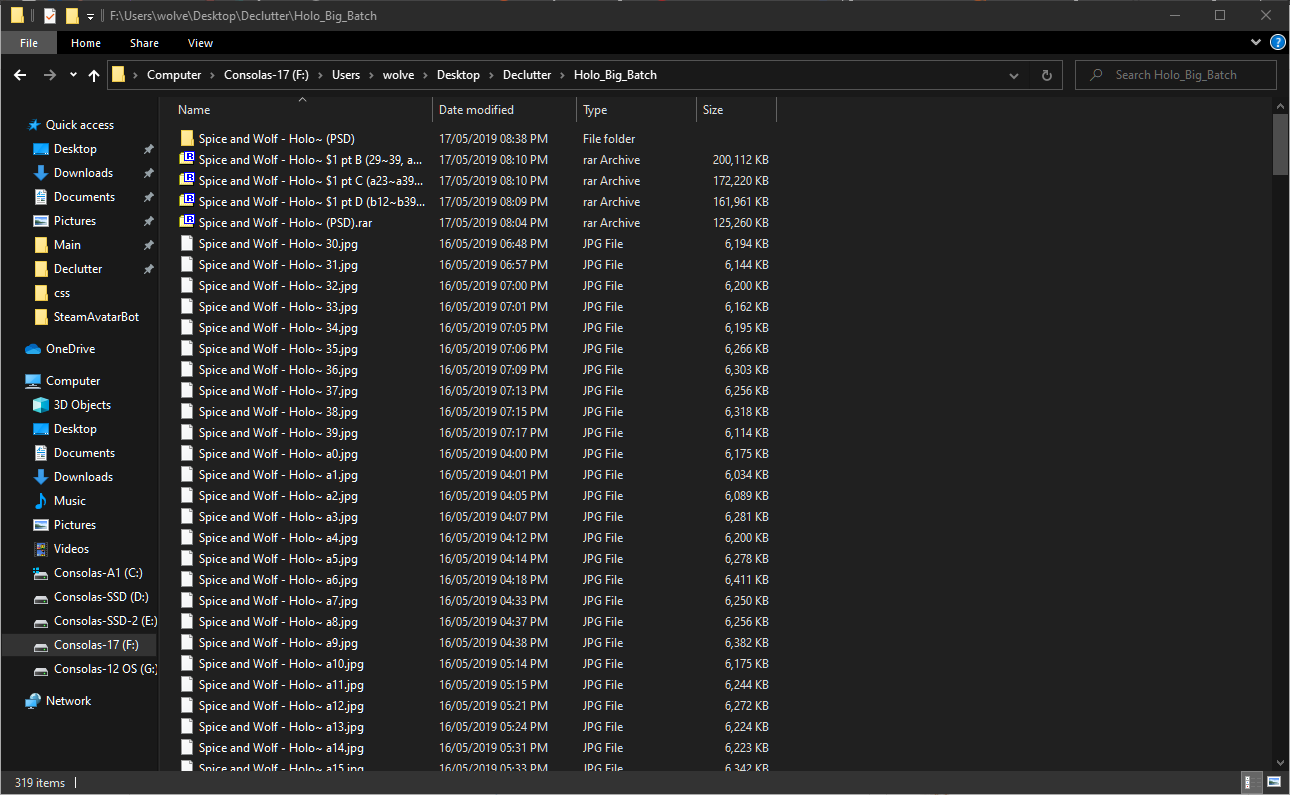This screenshot has height=795, width=1290.
Task: Open 3D Objects under Computer
Action: pos(82,405)
